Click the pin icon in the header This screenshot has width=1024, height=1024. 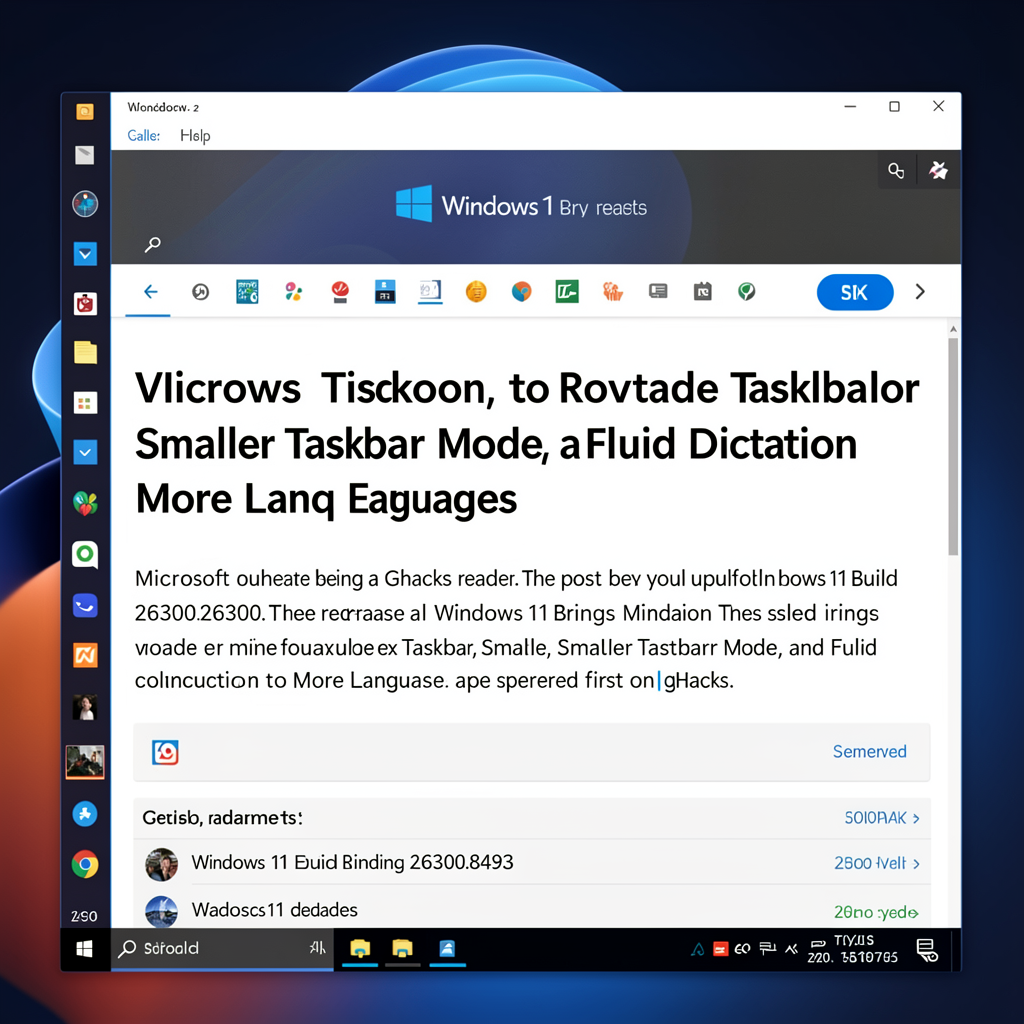[x=938, y=171]
